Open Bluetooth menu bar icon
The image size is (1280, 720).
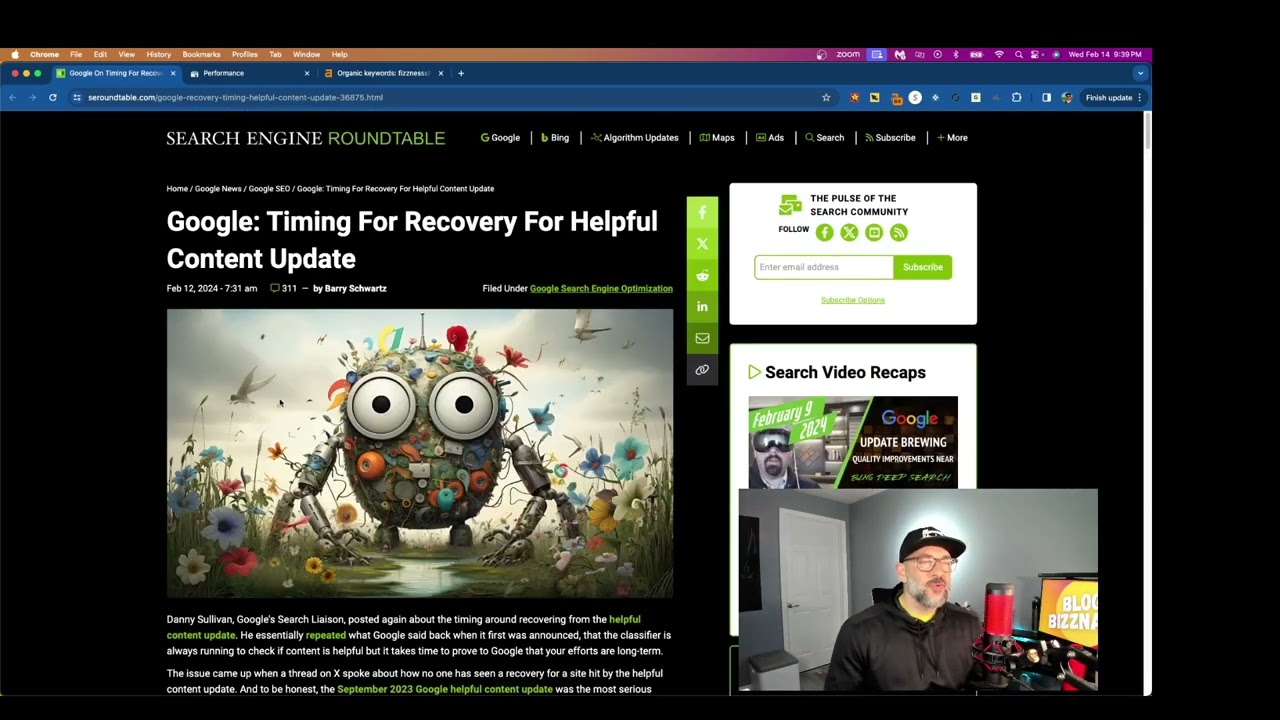pyautogui.click(x=955, y=54)
